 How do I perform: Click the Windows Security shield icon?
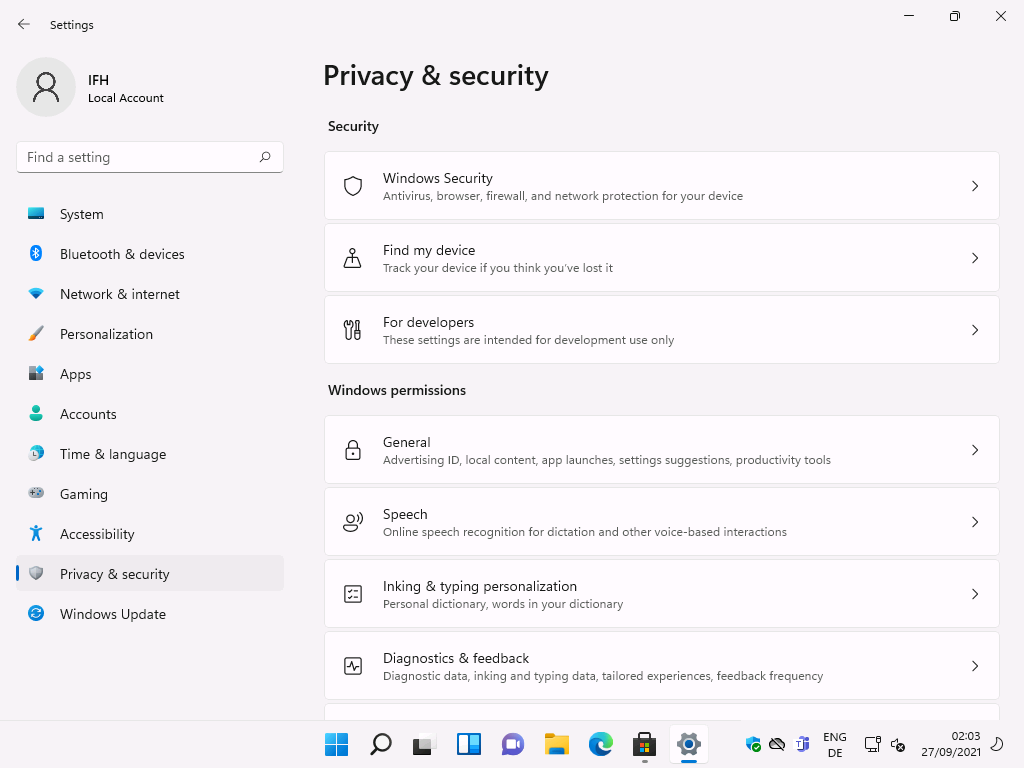click(353, 186)
